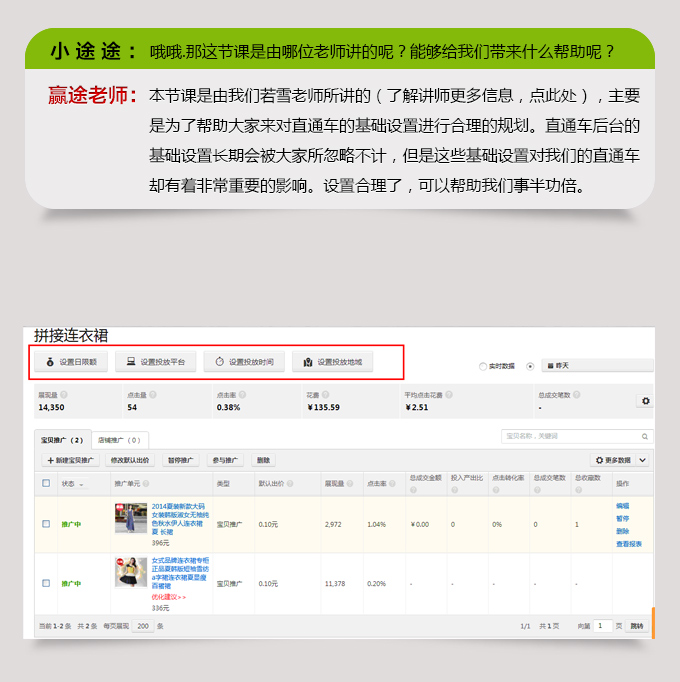The height and width of the screenshot is (682, 680).
Task: Click help icon next to 花费
Action: pyautogui.click(x=325, y=394)
